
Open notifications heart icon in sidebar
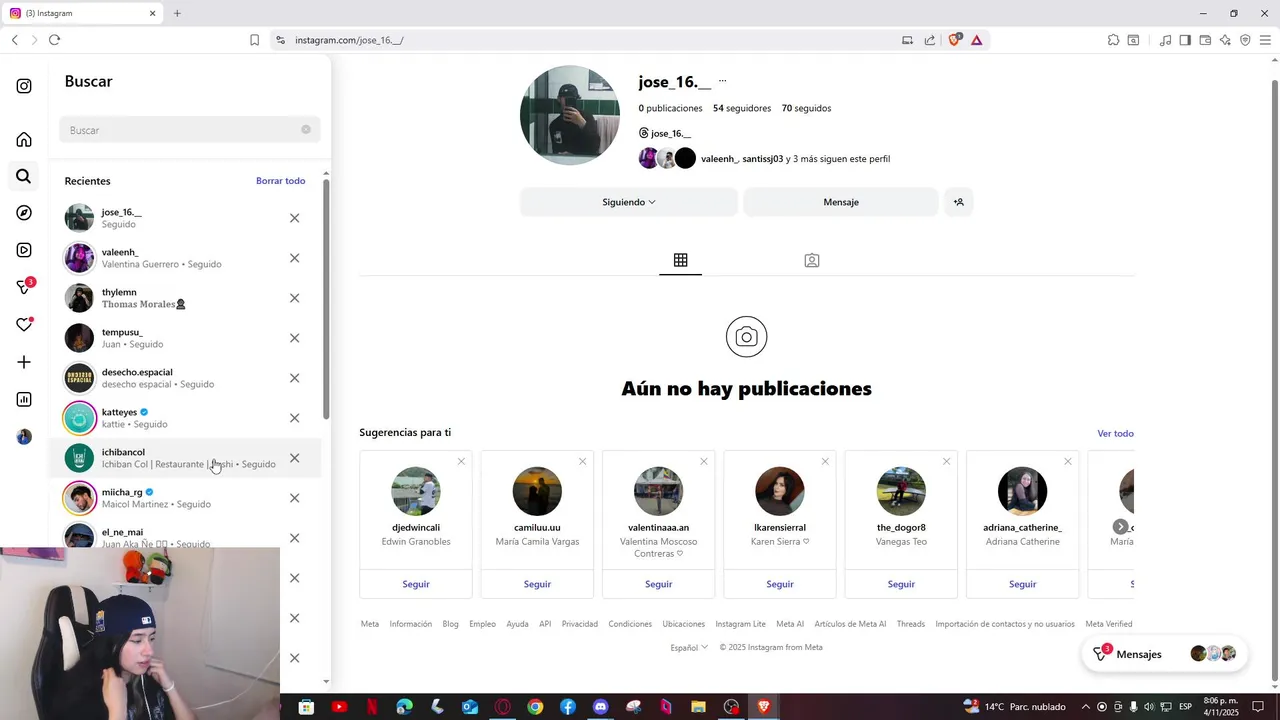point(24,324)
